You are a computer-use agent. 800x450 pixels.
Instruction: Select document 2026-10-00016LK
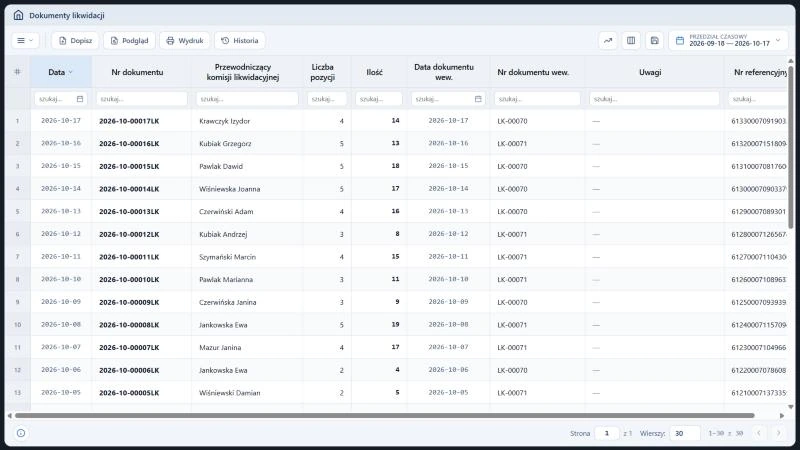coord(129,143)
